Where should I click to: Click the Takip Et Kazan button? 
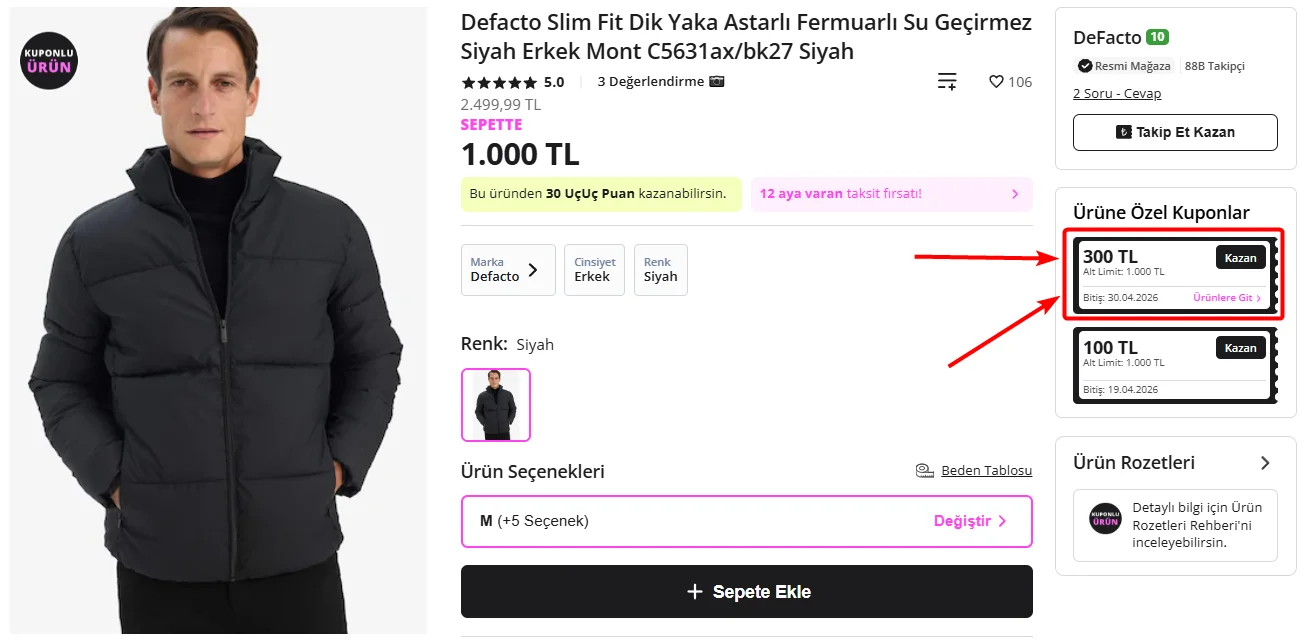[1175, 132]
